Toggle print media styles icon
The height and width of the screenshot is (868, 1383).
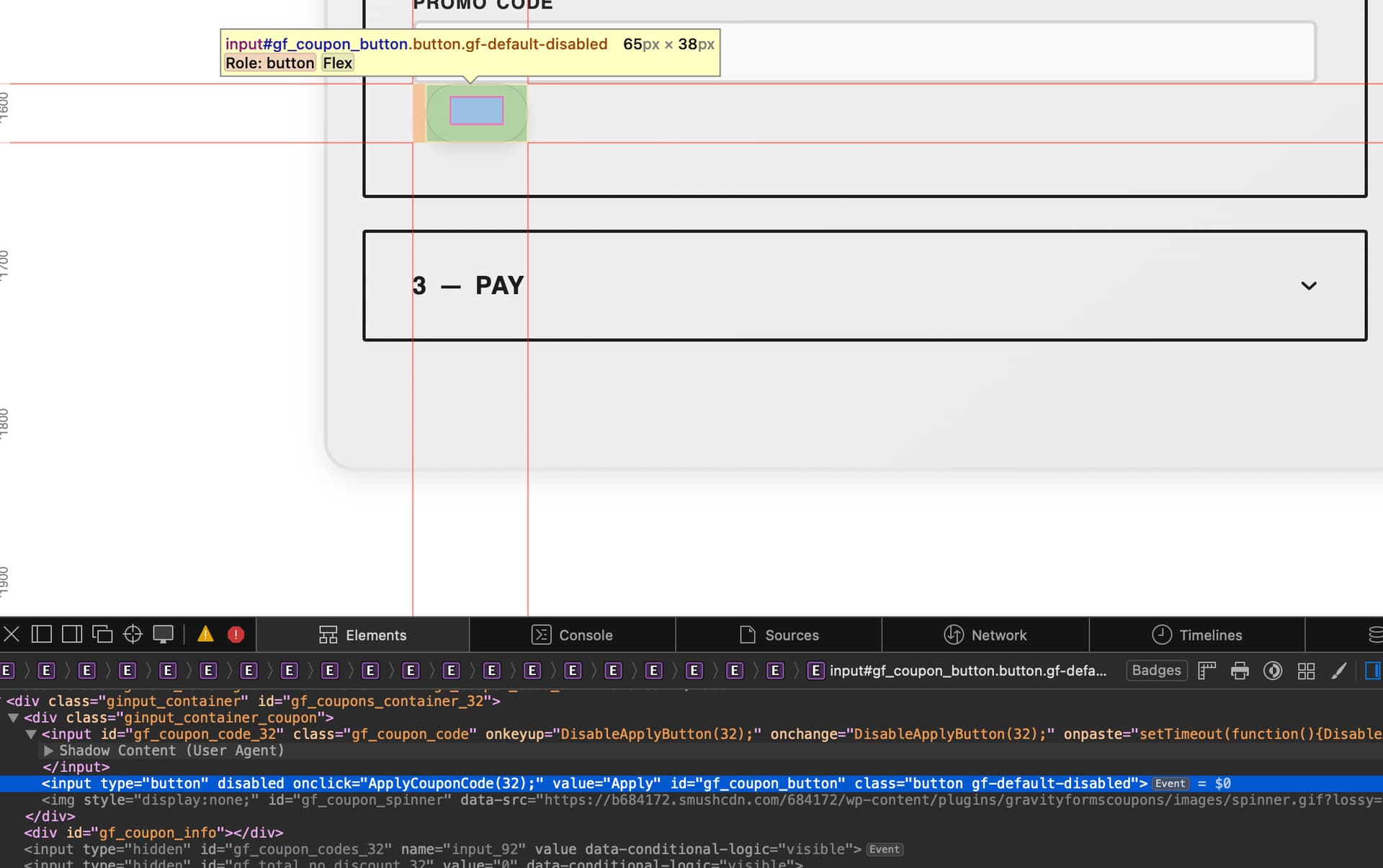[1240, 671]
